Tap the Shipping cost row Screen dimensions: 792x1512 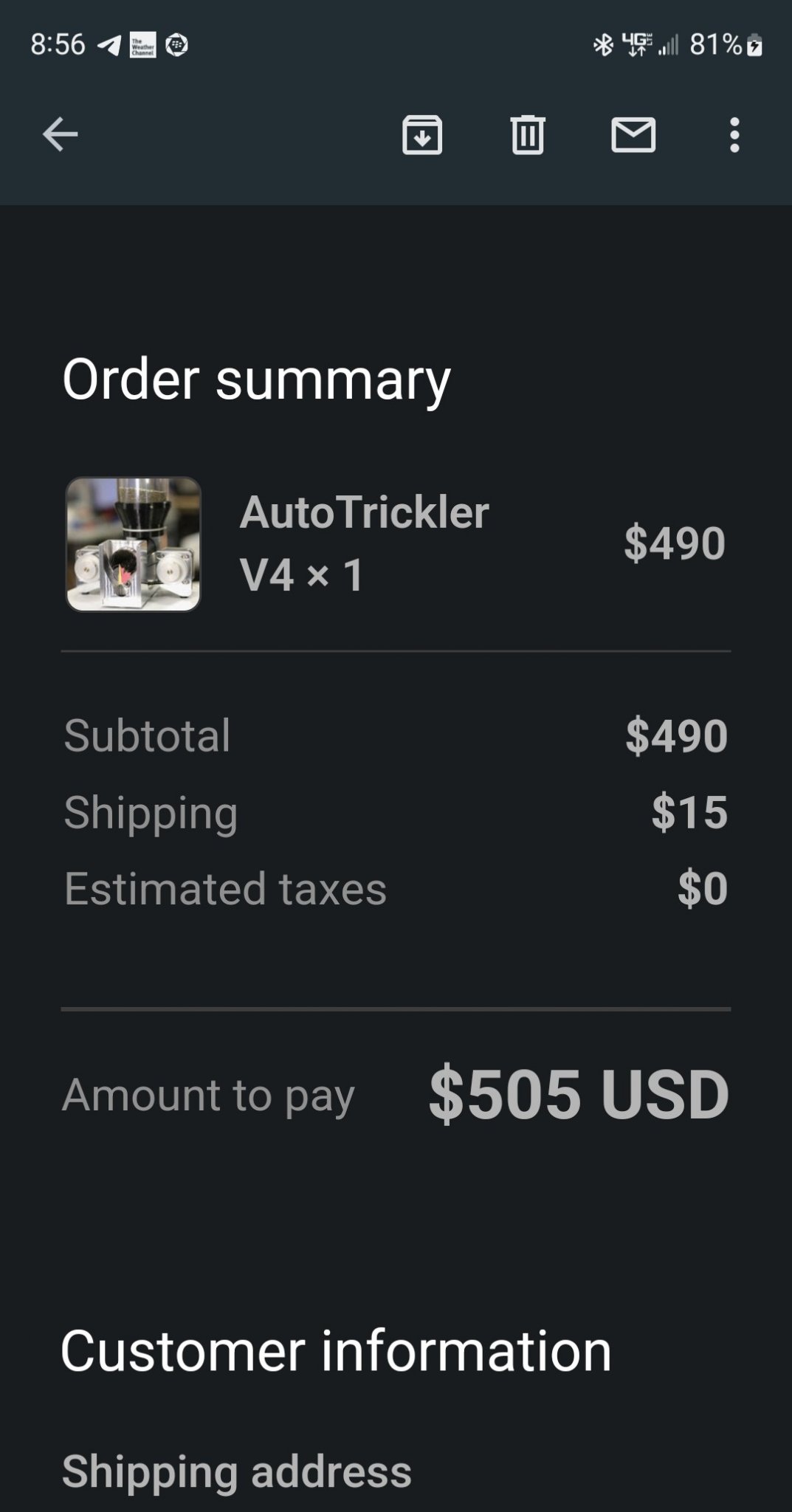(x=396, y=812)
